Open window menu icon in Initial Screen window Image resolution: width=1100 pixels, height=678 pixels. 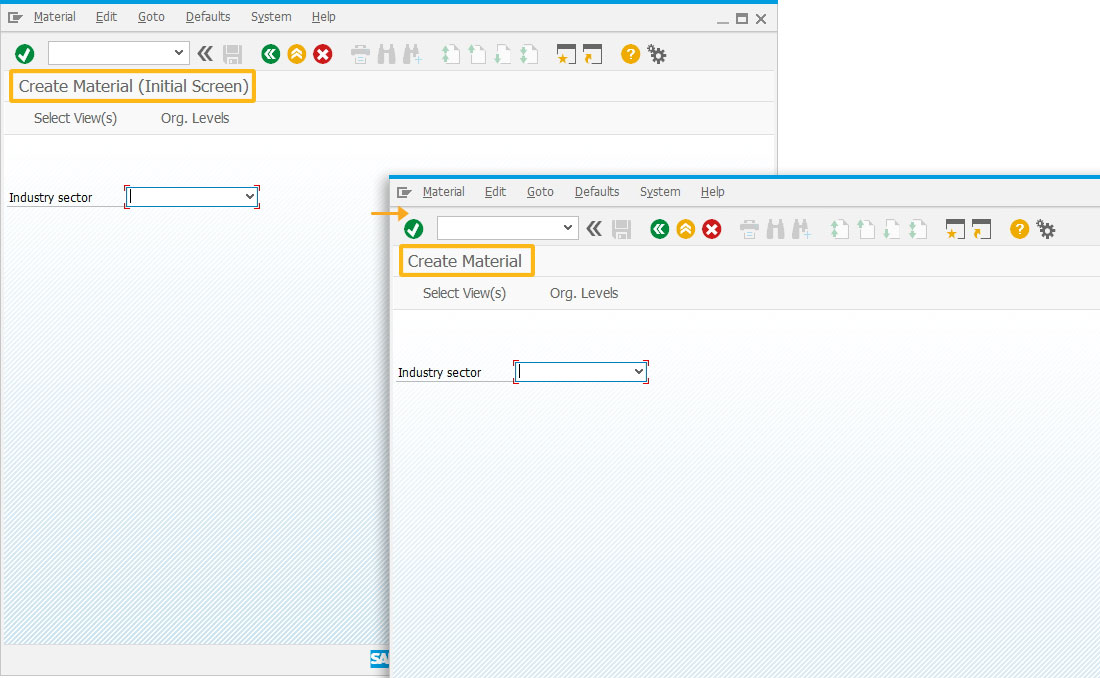pos(15,17)
